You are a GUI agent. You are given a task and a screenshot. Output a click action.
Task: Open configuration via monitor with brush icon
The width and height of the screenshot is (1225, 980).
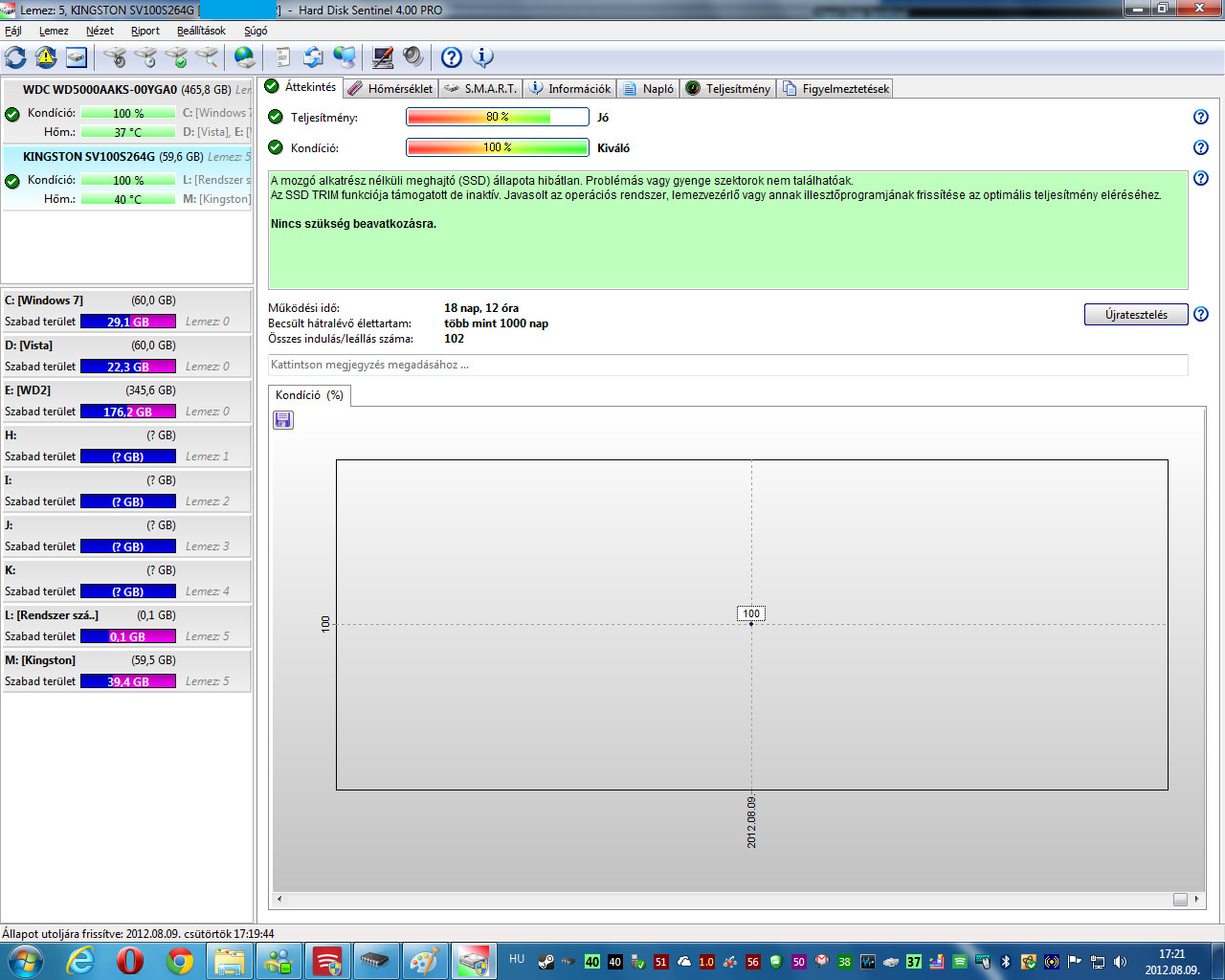click(x=383, y=57)
